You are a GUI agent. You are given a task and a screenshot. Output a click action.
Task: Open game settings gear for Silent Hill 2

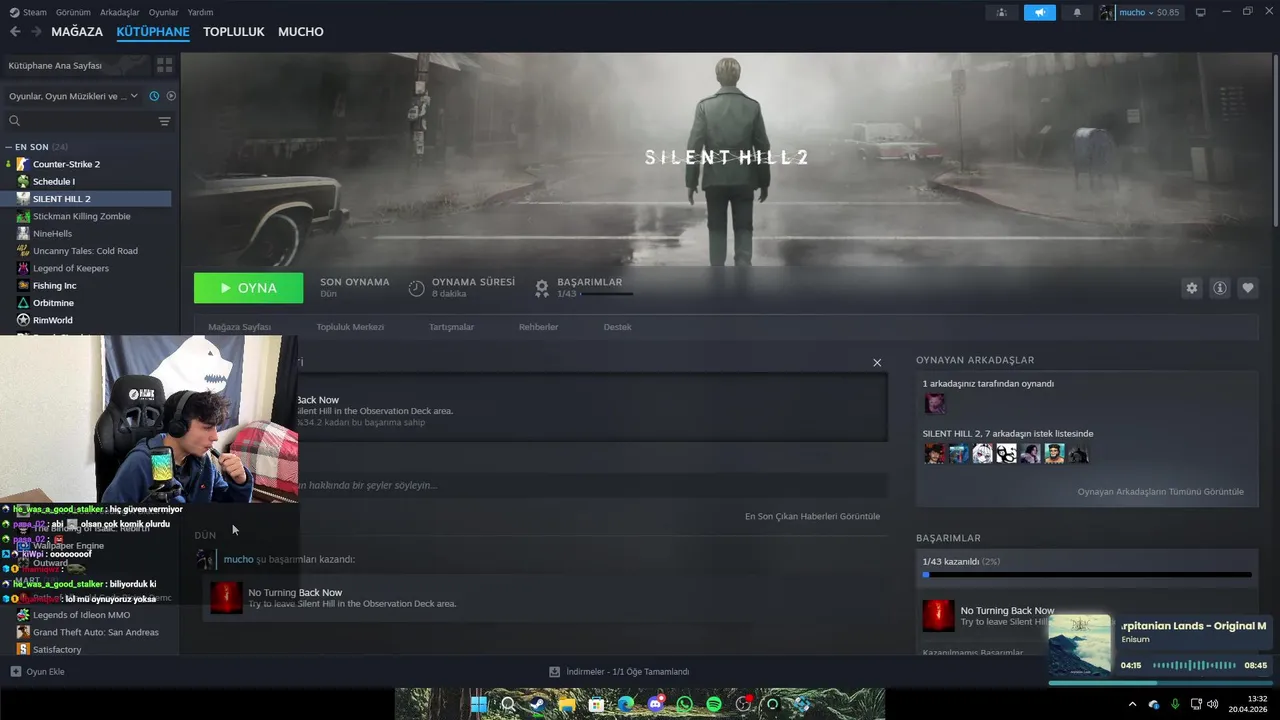click(x=1191, y=288)
